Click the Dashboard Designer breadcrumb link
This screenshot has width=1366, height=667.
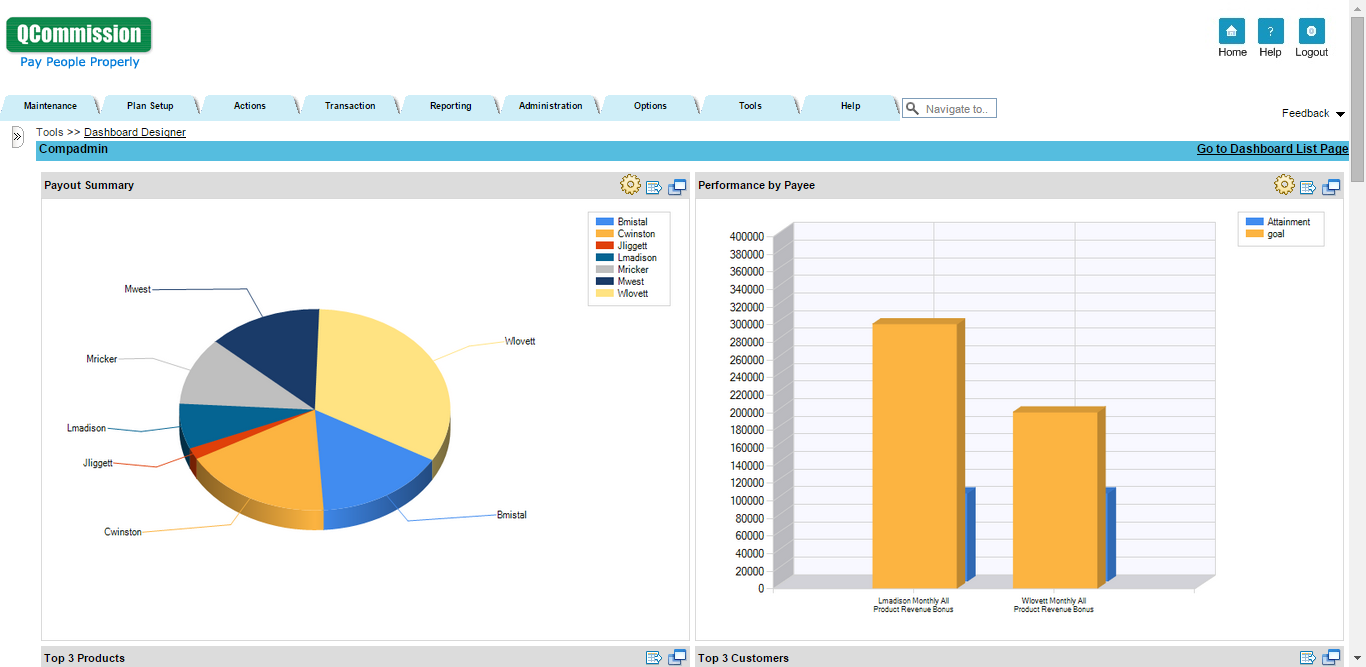coord(134,131)
